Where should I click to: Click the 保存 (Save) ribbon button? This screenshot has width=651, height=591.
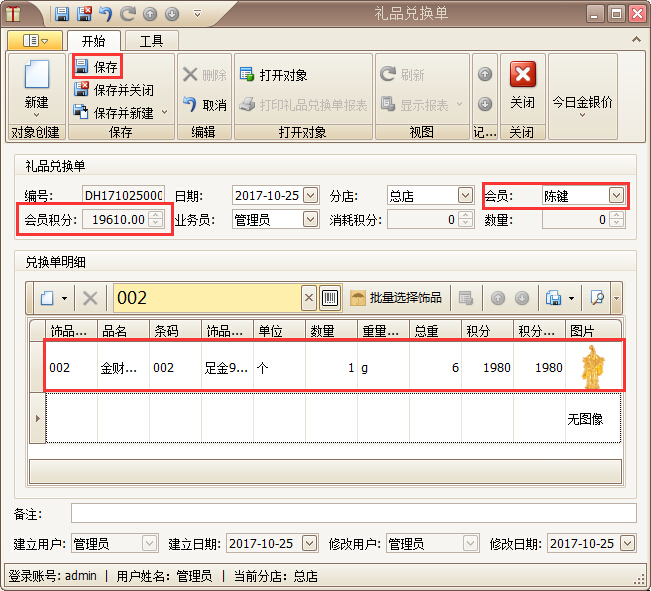pyautogui.click(x=97, y=67)
